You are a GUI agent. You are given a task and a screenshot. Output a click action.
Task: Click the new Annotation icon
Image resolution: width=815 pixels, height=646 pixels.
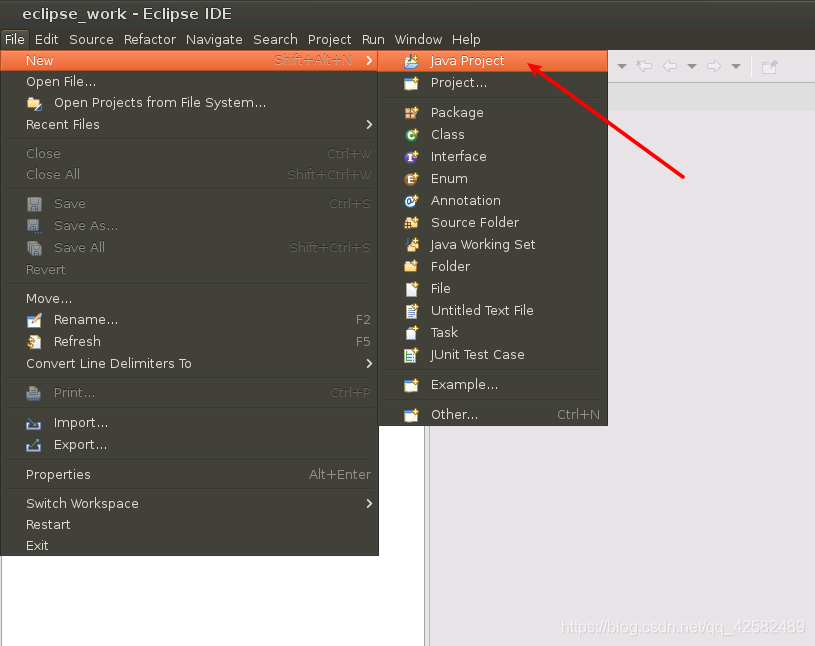click(x=411, y=201)
